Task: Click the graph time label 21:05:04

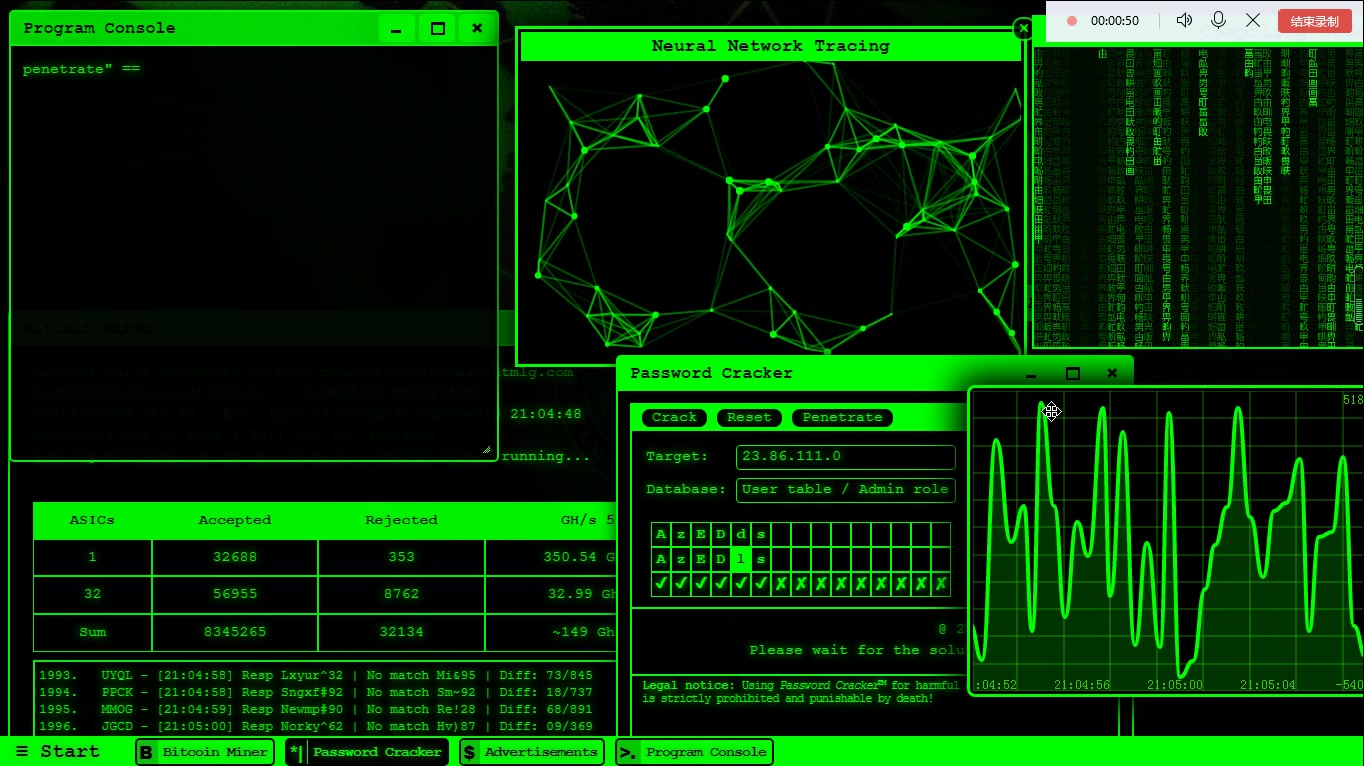Action: [x=1268, y=685]
